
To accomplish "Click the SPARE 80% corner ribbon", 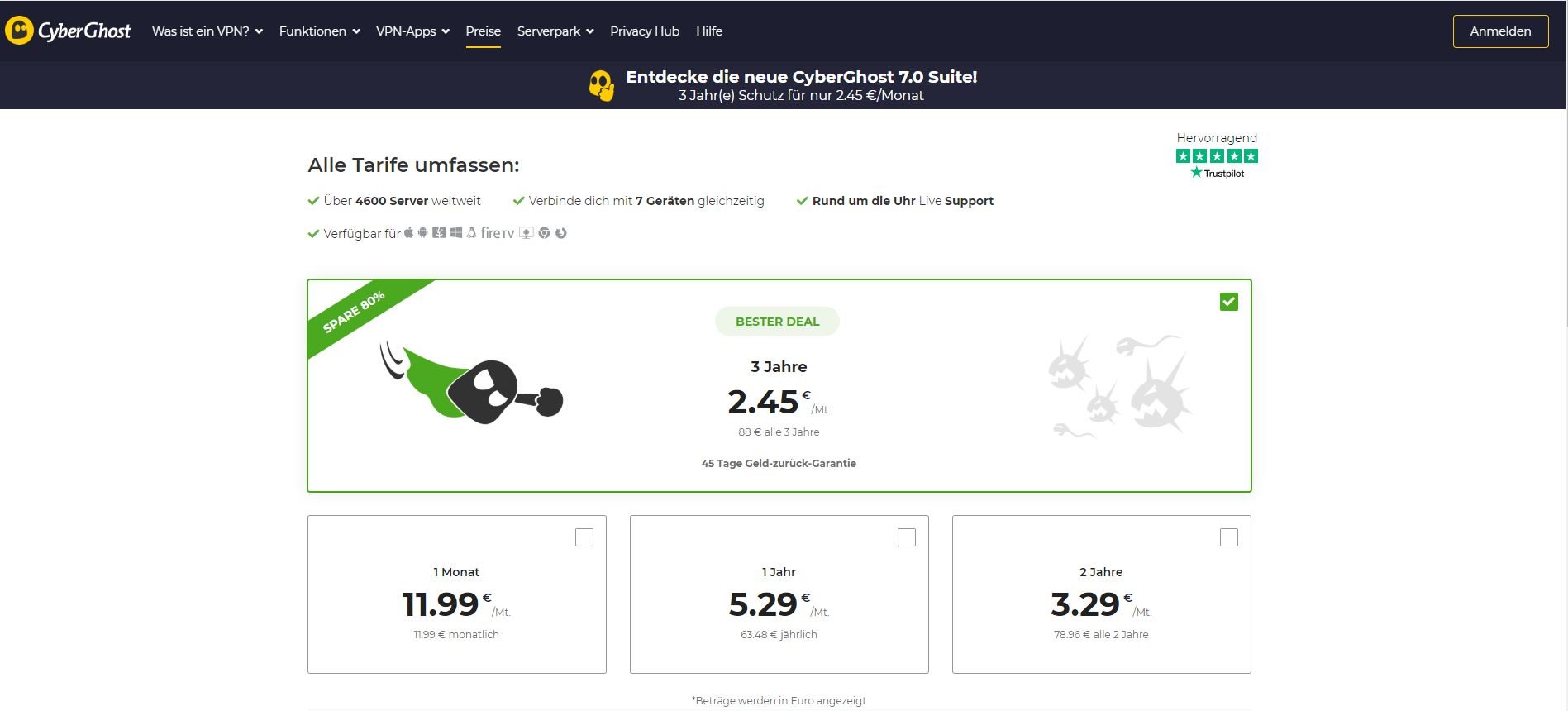I will [x=355, y=312].
